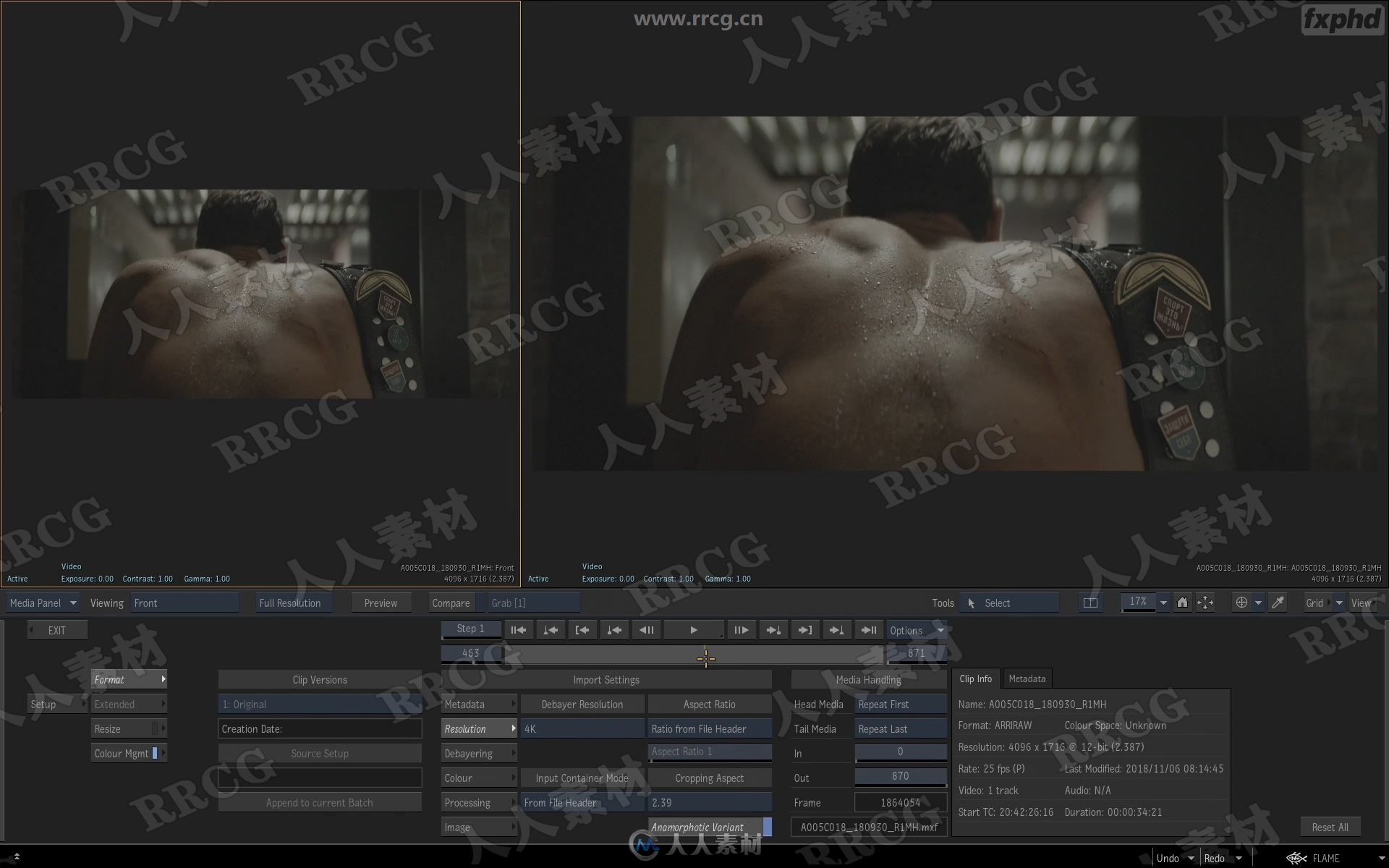Toggle the Resize enable indicator
Image resolution: width=1389 pixels, height=868 pixels.
coord(155,728)
